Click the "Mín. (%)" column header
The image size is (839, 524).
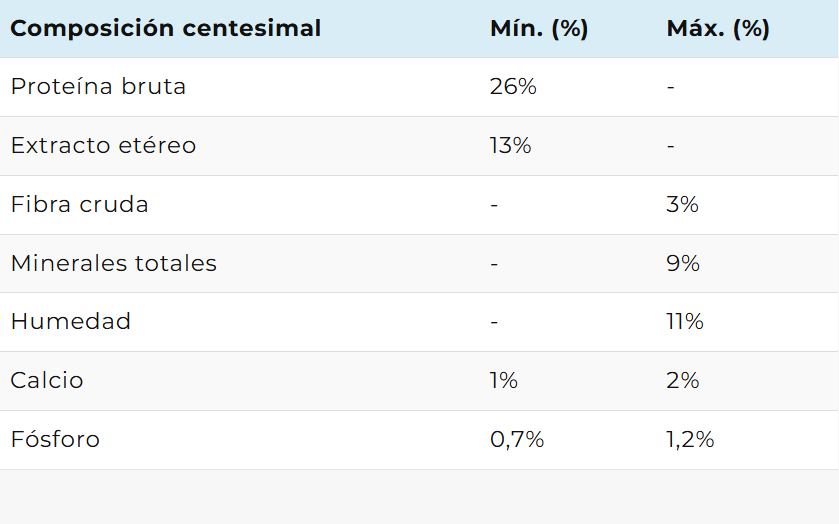(539, 28)
